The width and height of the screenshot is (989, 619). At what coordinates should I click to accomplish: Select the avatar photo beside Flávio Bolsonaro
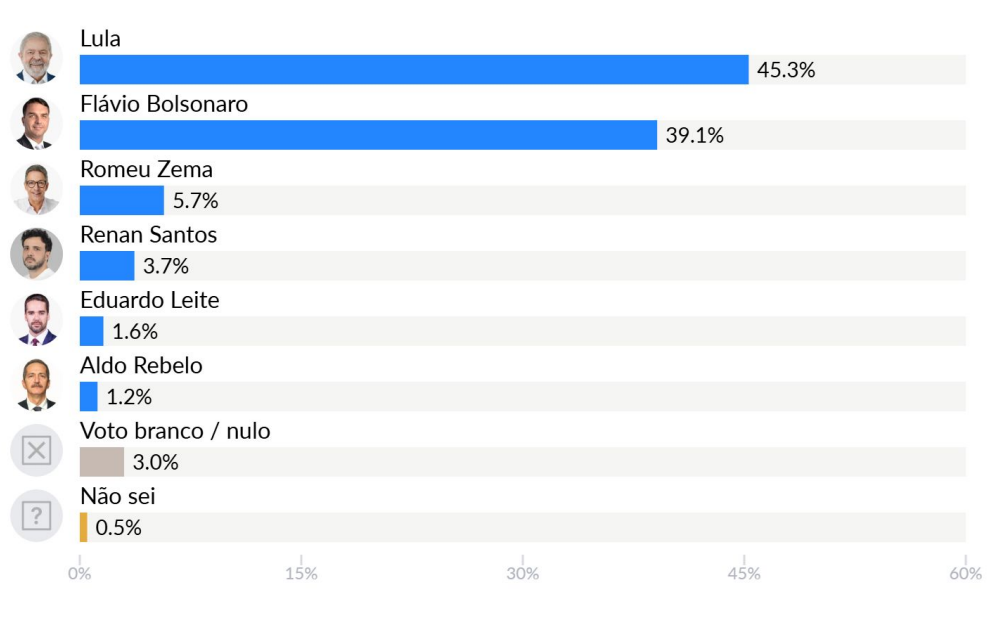pyautogui.click(x=36, y=123)
